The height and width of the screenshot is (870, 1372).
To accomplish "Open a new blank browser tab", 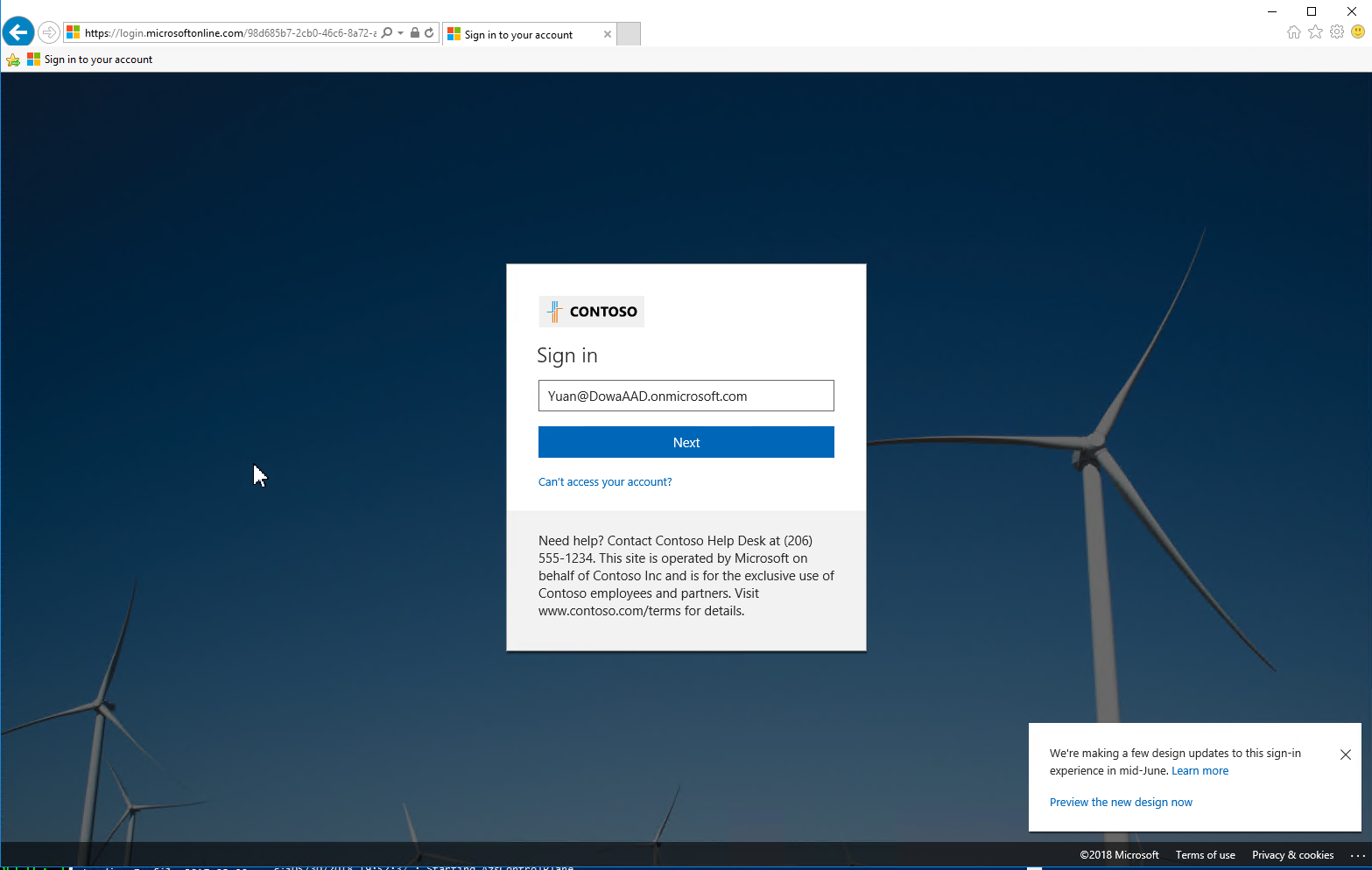I will point(629,34).
